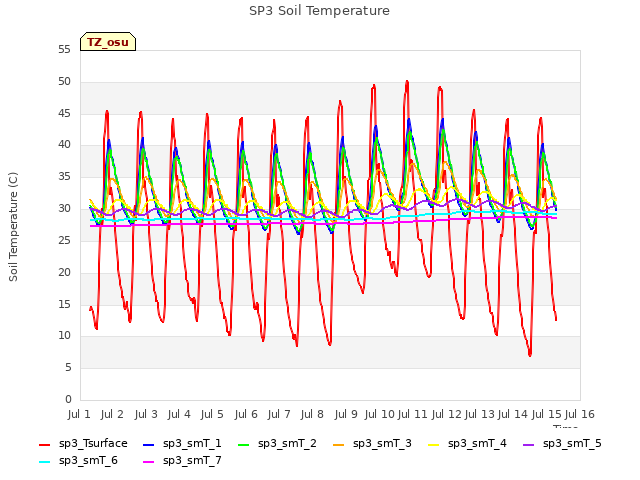
Task: Click purple swatch beside sp3_smT_5
Action: click(x=529, y=444)
